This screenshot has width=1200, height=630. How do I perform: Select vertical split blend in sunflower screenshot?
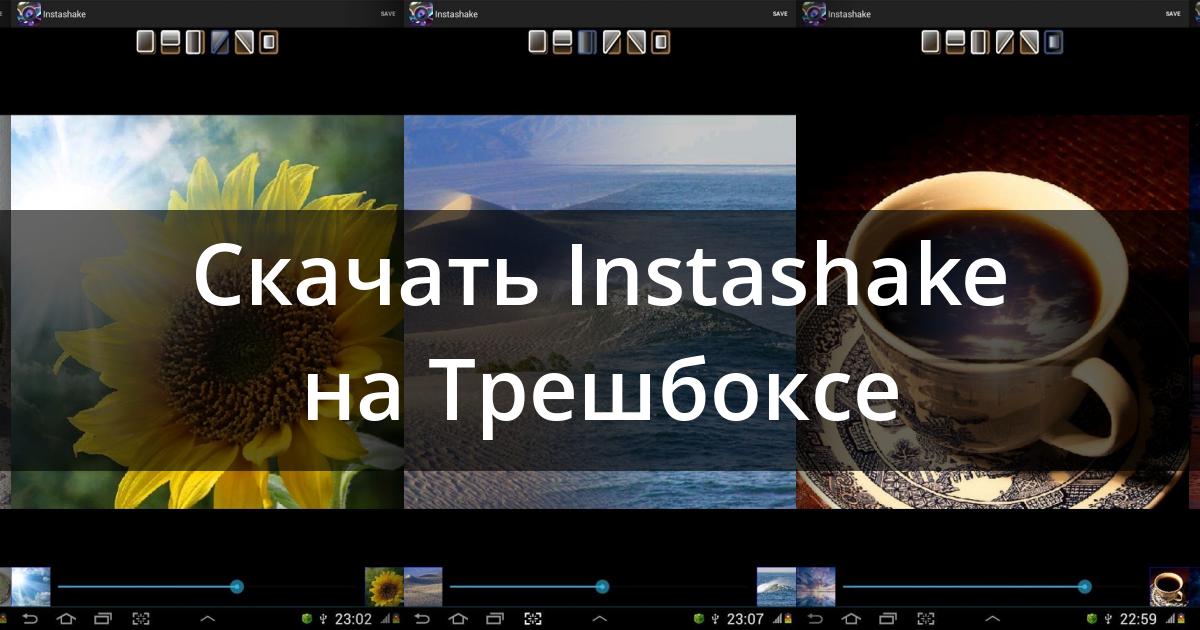[x=195, y=42]
